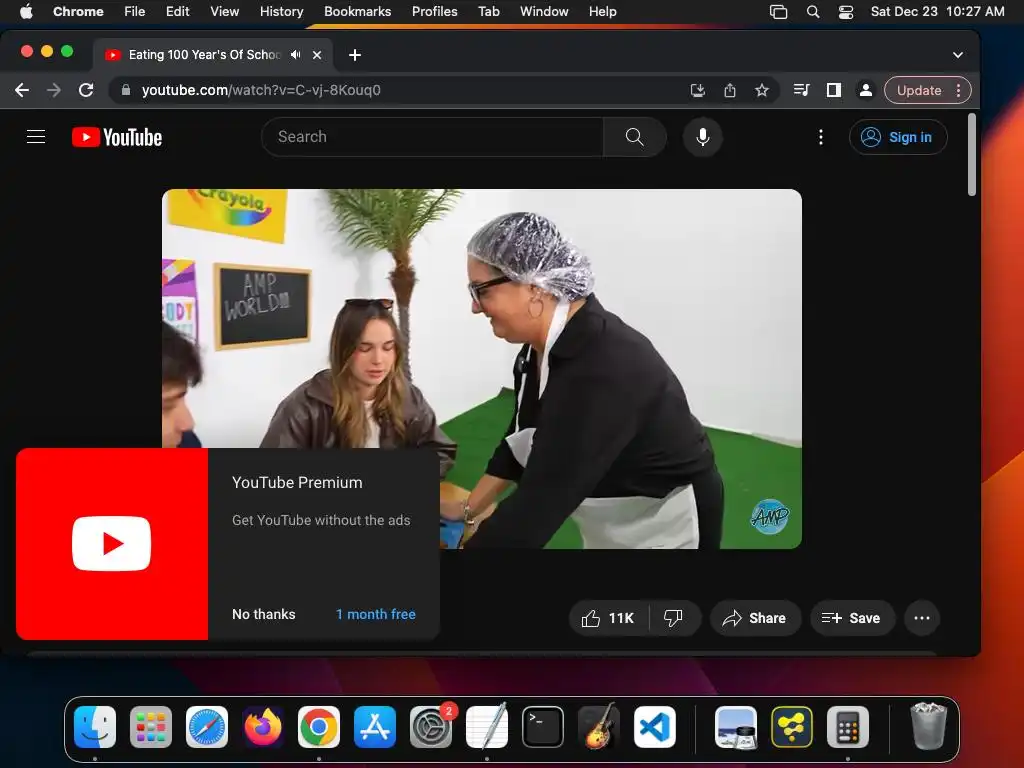Screen dimensions: 1024x768
Task: Dislike the video with thumbs down
Action: click(x=673, y=618)
